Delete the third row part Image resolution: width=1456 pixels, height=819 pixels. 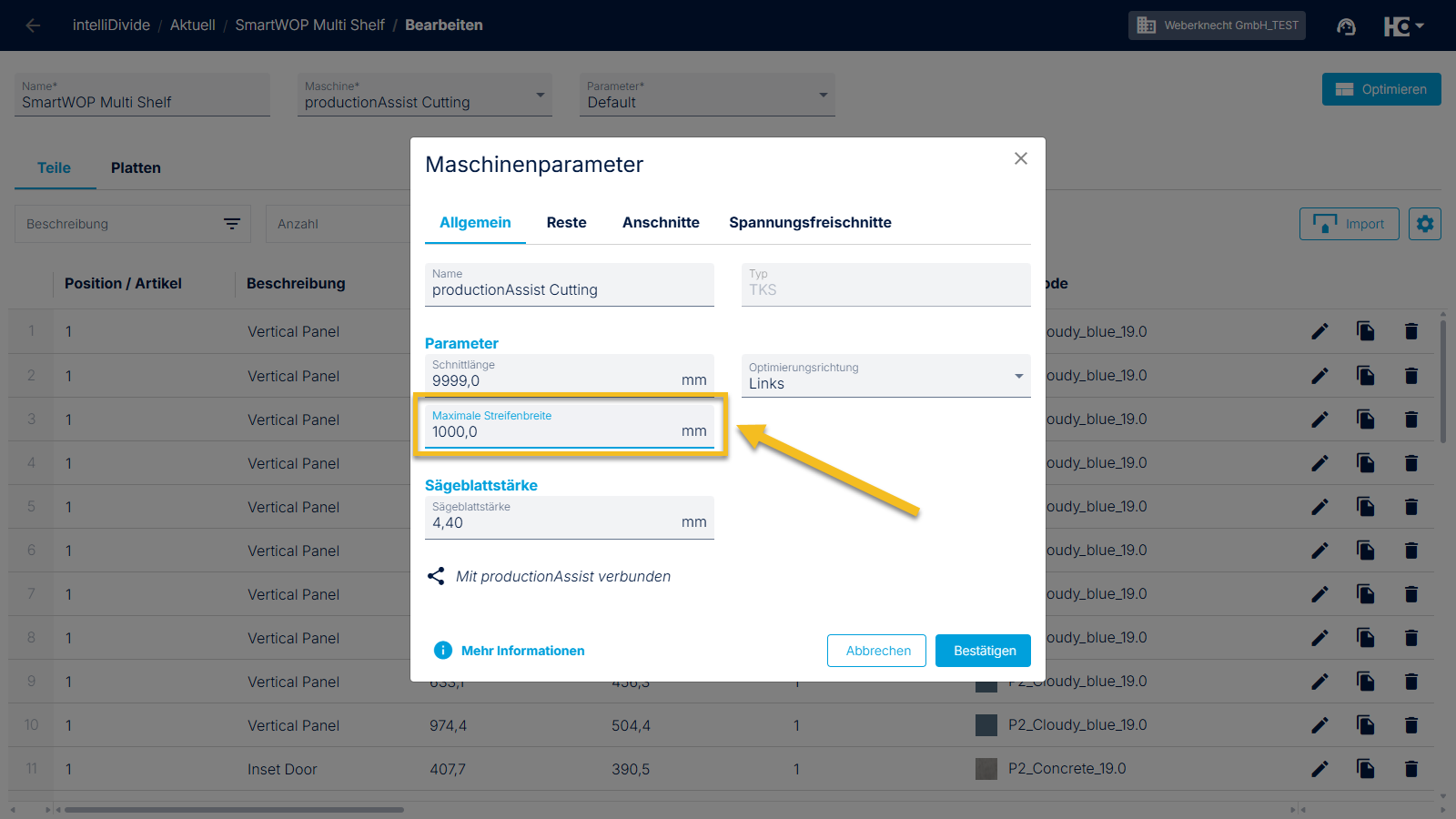coord(1410,420)
